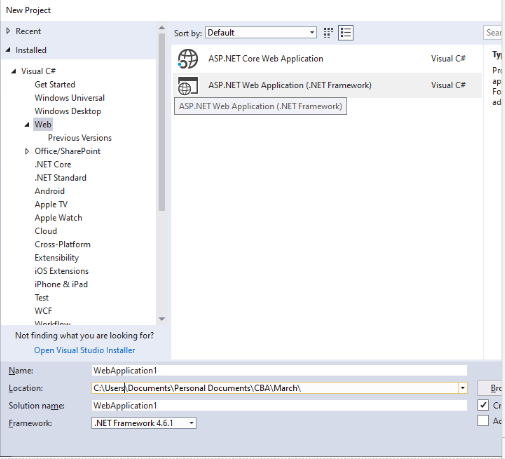Select Apple TV category
This screenshot has height=459, width=505.
(51, 204)
